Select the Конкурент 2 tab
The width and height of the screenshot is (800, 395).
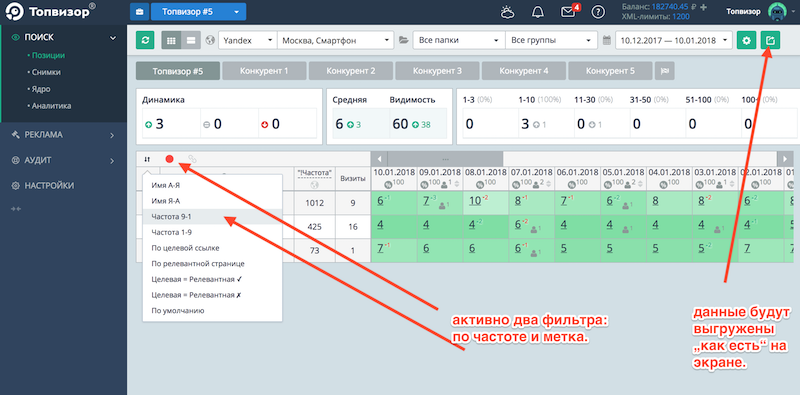pos(351,71)
